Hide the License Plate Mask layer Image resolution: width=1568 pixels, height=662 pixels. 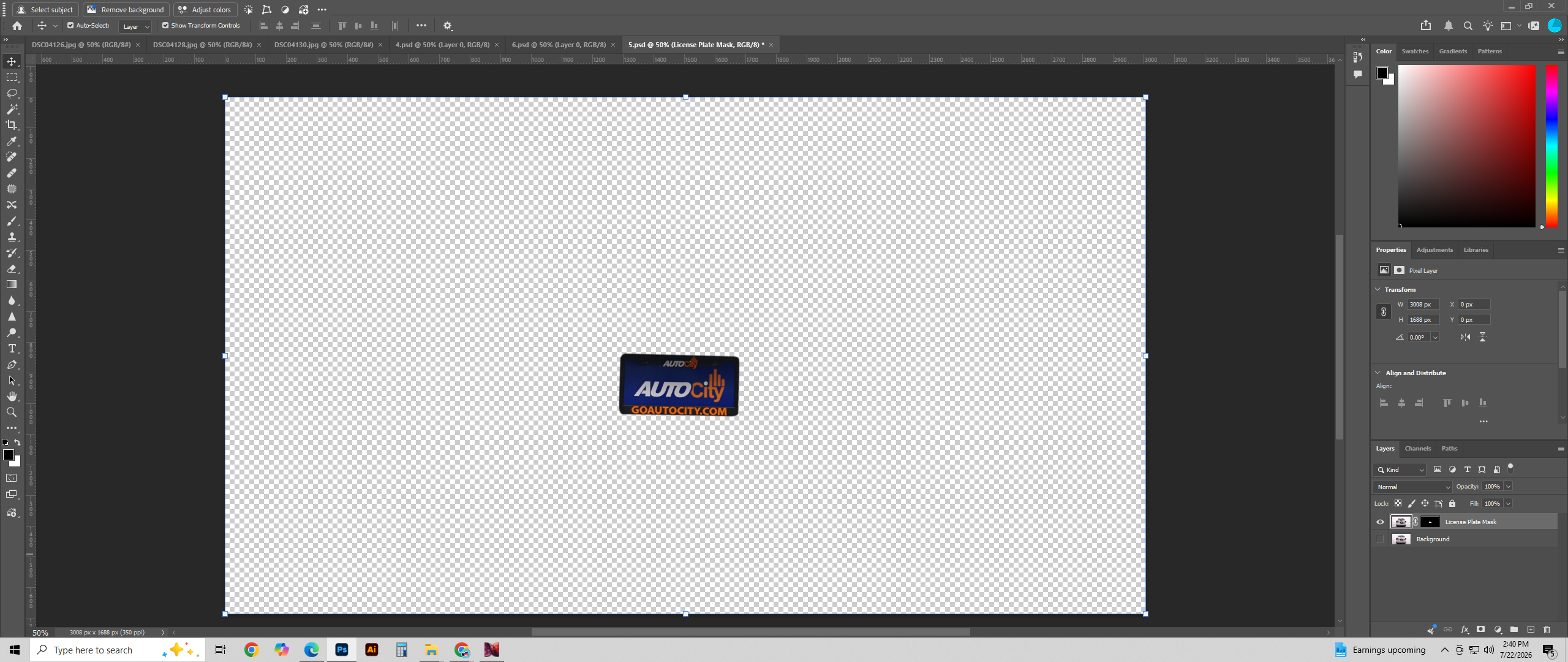click(x=1380, y=522)
